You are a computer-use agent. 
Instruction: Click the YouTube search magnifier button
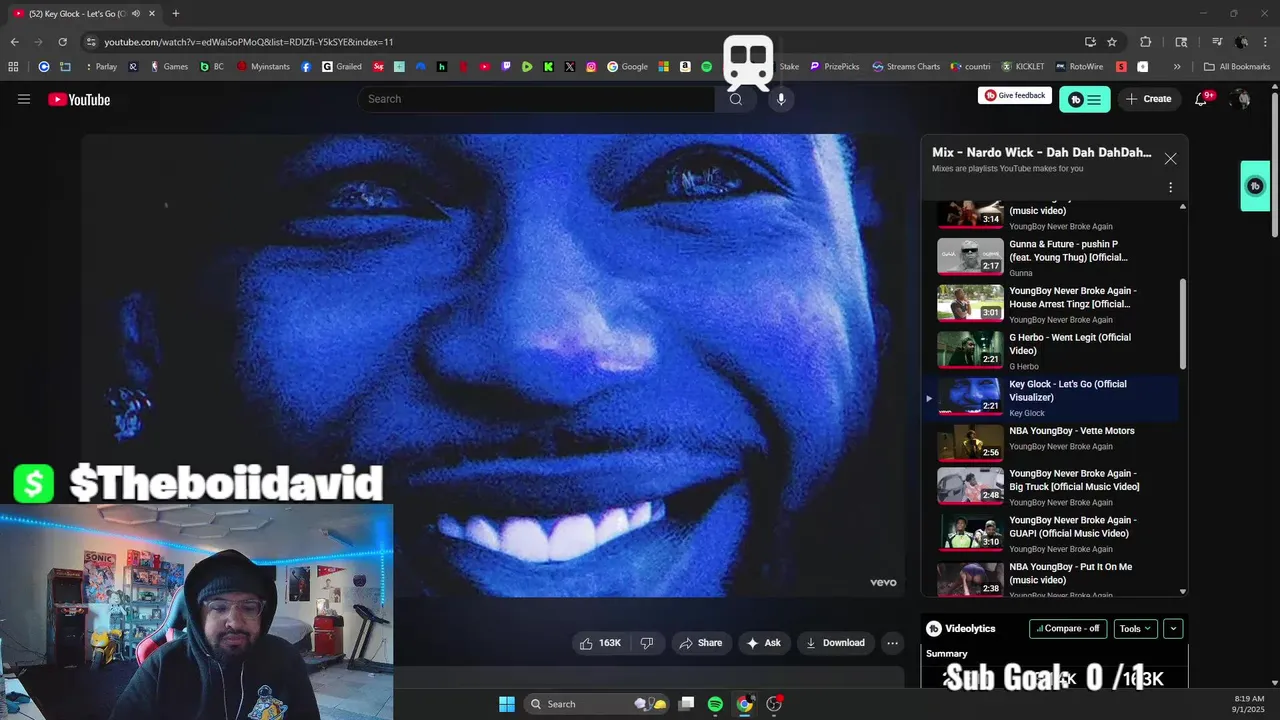(736, 99)
